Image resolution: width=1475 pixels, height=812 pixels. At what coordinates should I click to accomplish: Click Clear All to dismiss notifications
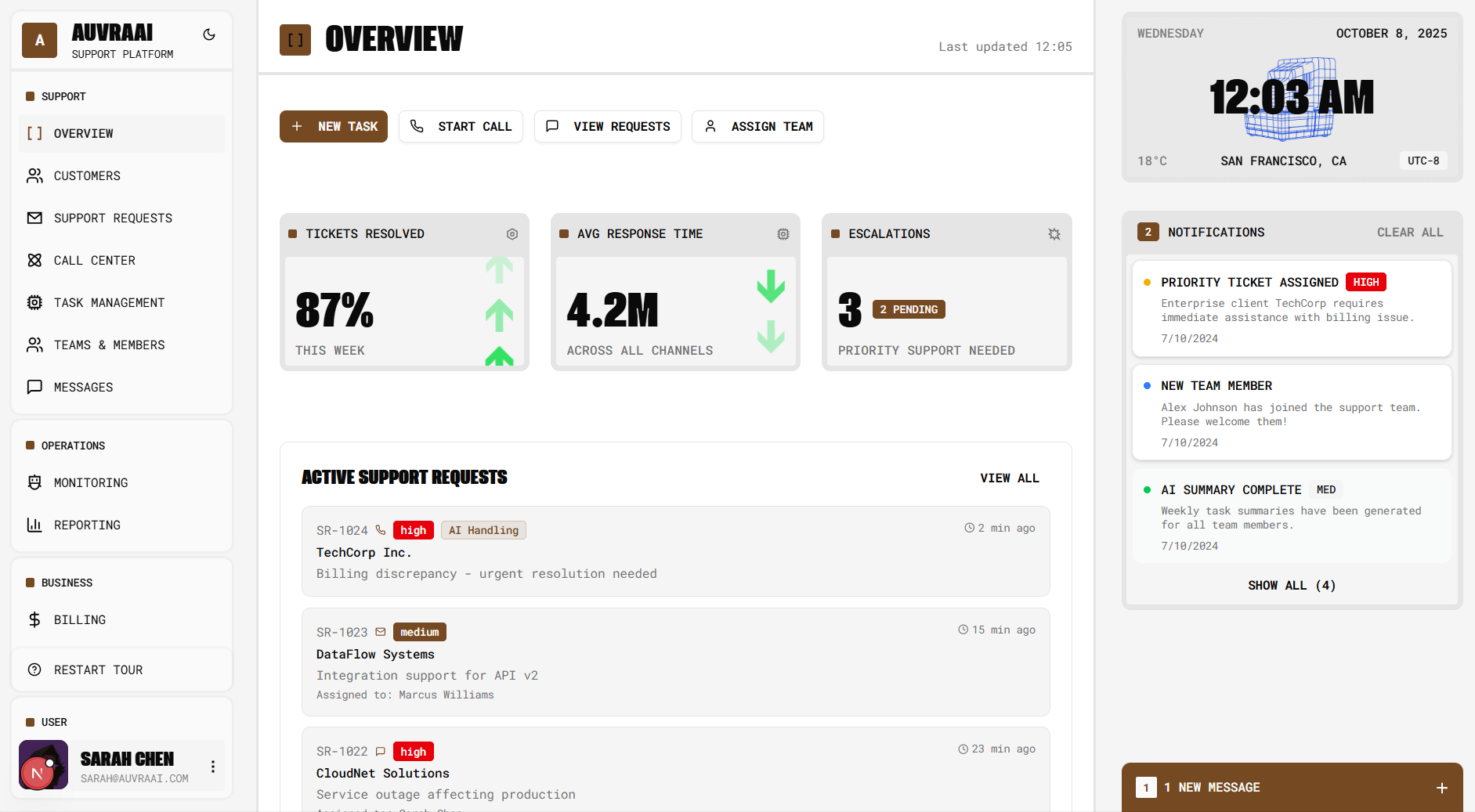click(x=1410, y=232)
